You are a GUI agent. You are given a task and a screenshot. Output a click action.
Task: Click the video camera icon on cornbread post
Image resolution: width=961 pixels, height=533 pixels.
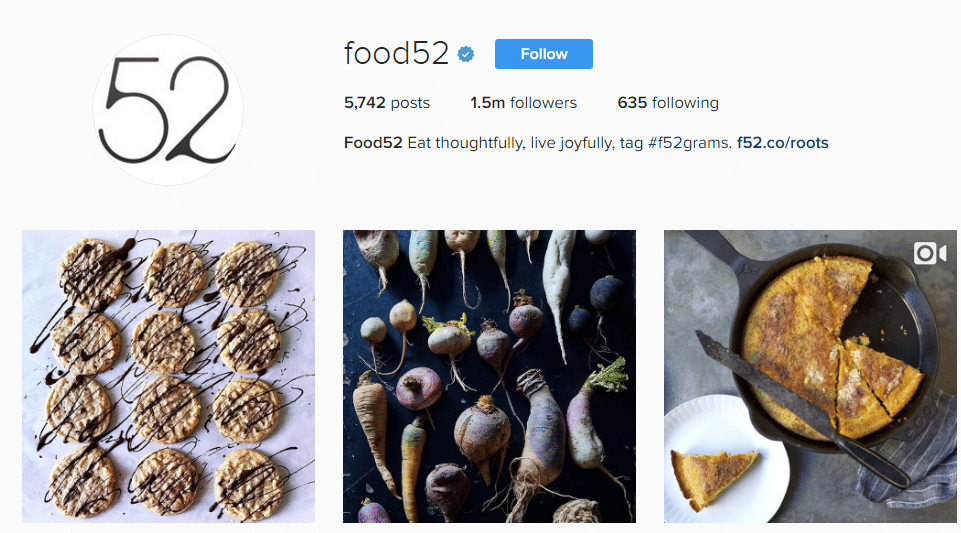(930, 253)
